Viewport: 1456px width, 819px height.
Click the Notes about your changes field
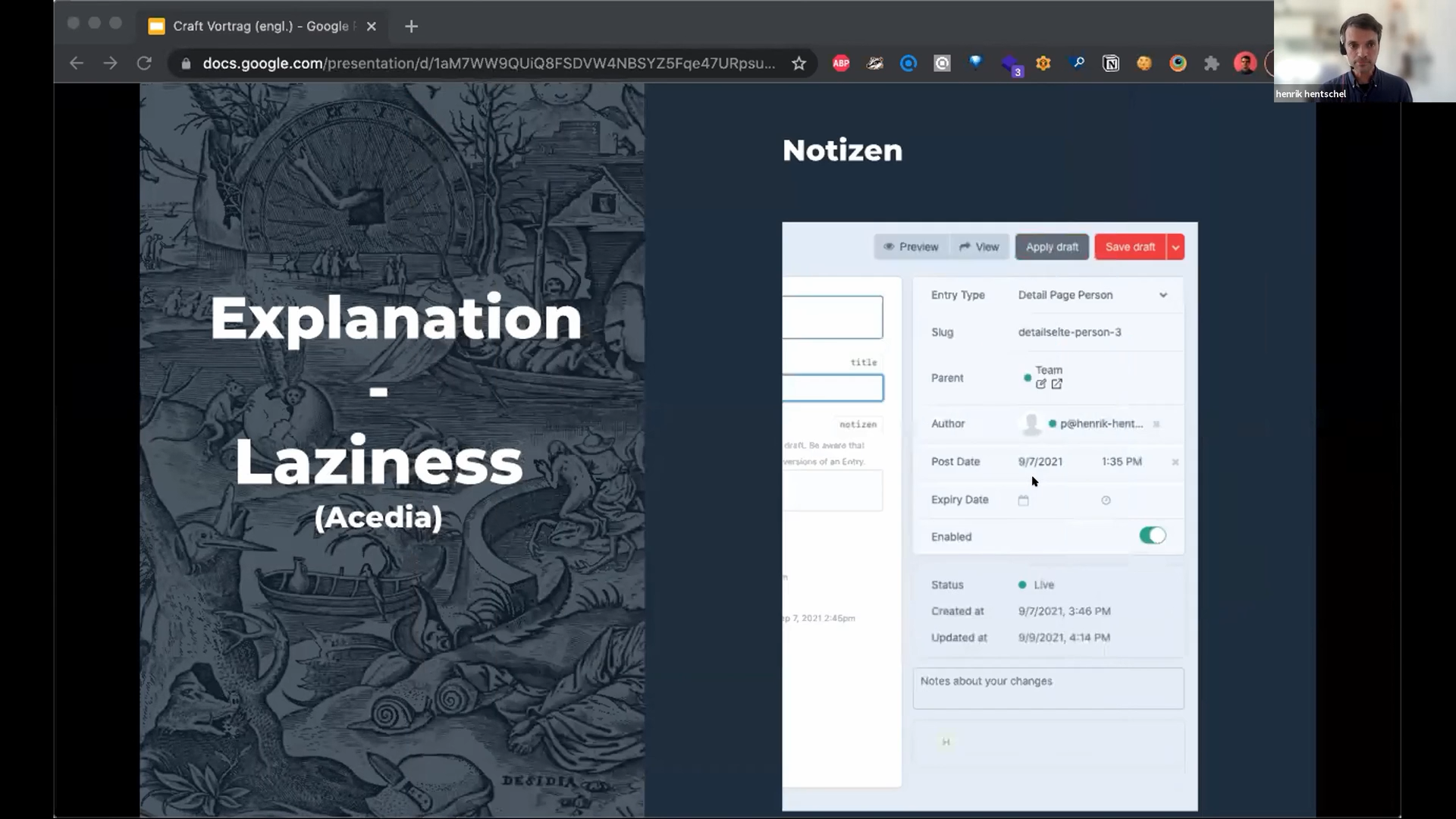[x=1048, y=689]
